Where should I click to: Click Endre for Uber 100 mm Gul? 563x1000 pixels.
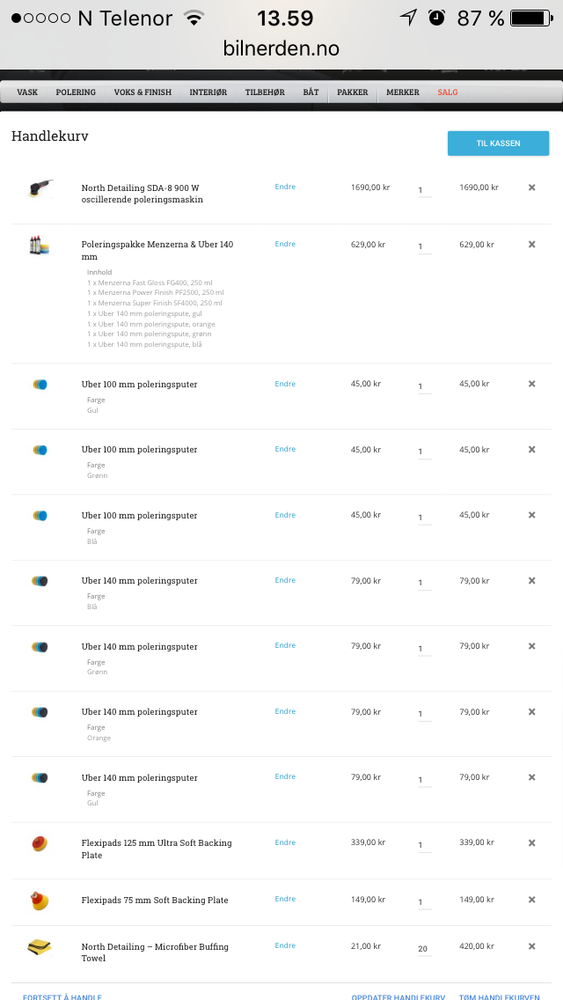(285, 383)
